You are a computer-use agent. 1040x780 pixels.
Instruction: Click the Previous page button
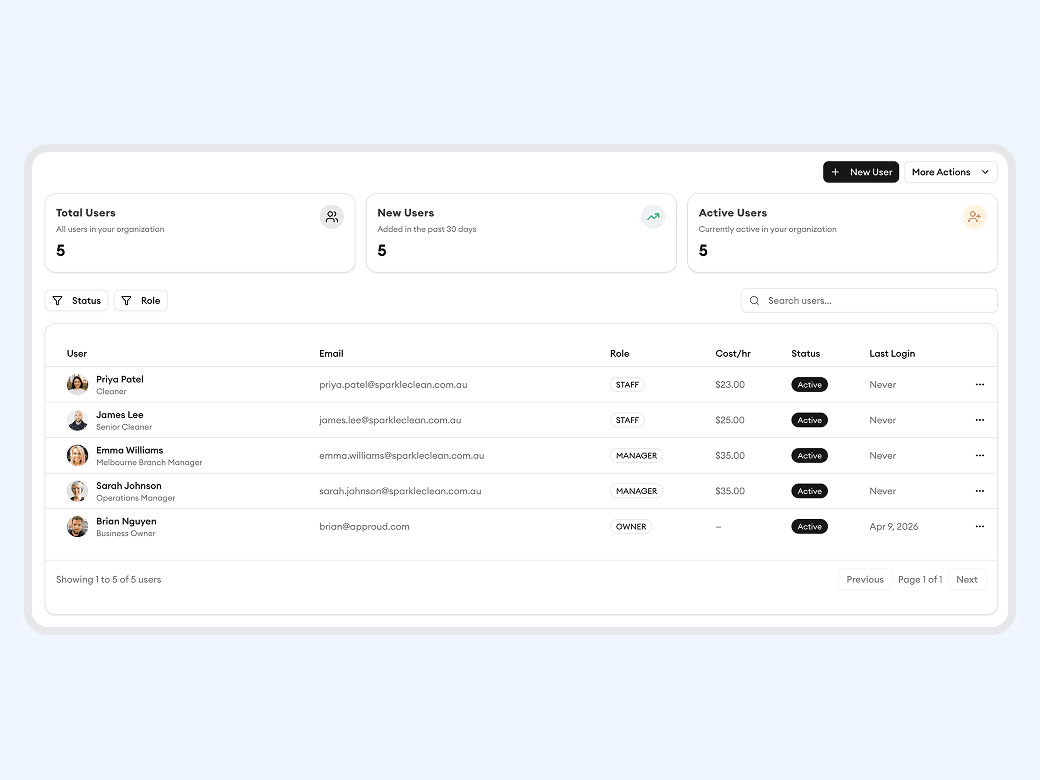[864, 580]
